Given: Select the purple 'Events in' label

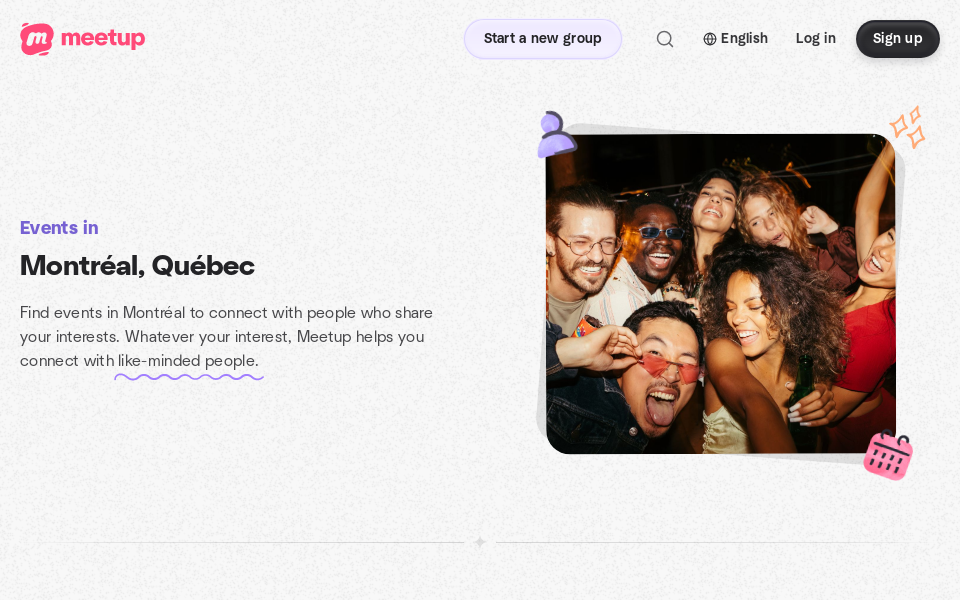Looking at the screenshot, I should click(x=59, y=228).
